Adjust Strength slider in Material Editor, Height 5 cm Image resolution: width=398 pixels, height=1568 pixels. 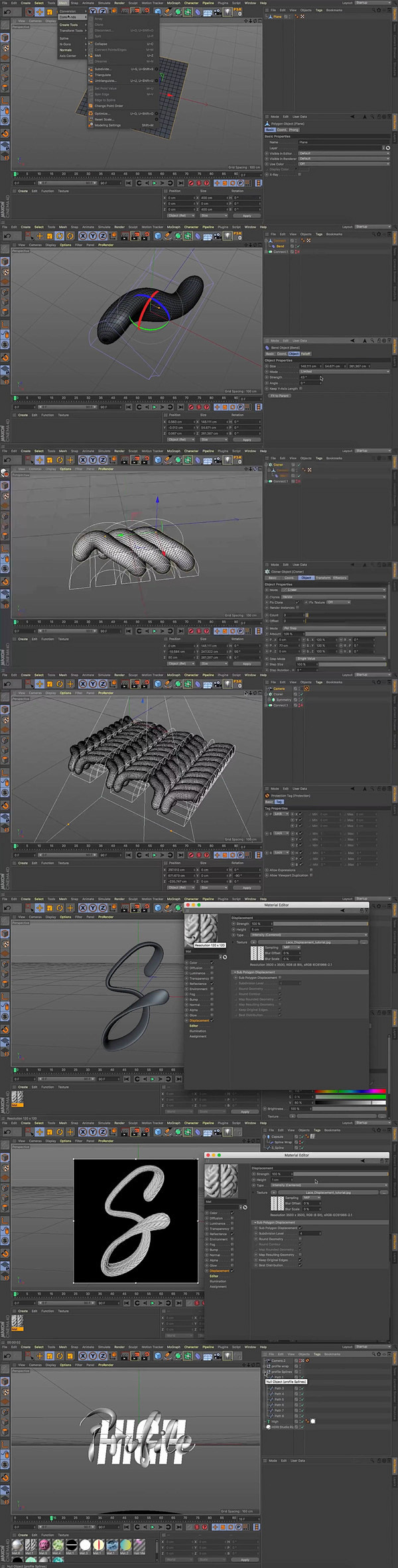click(321, 923)
